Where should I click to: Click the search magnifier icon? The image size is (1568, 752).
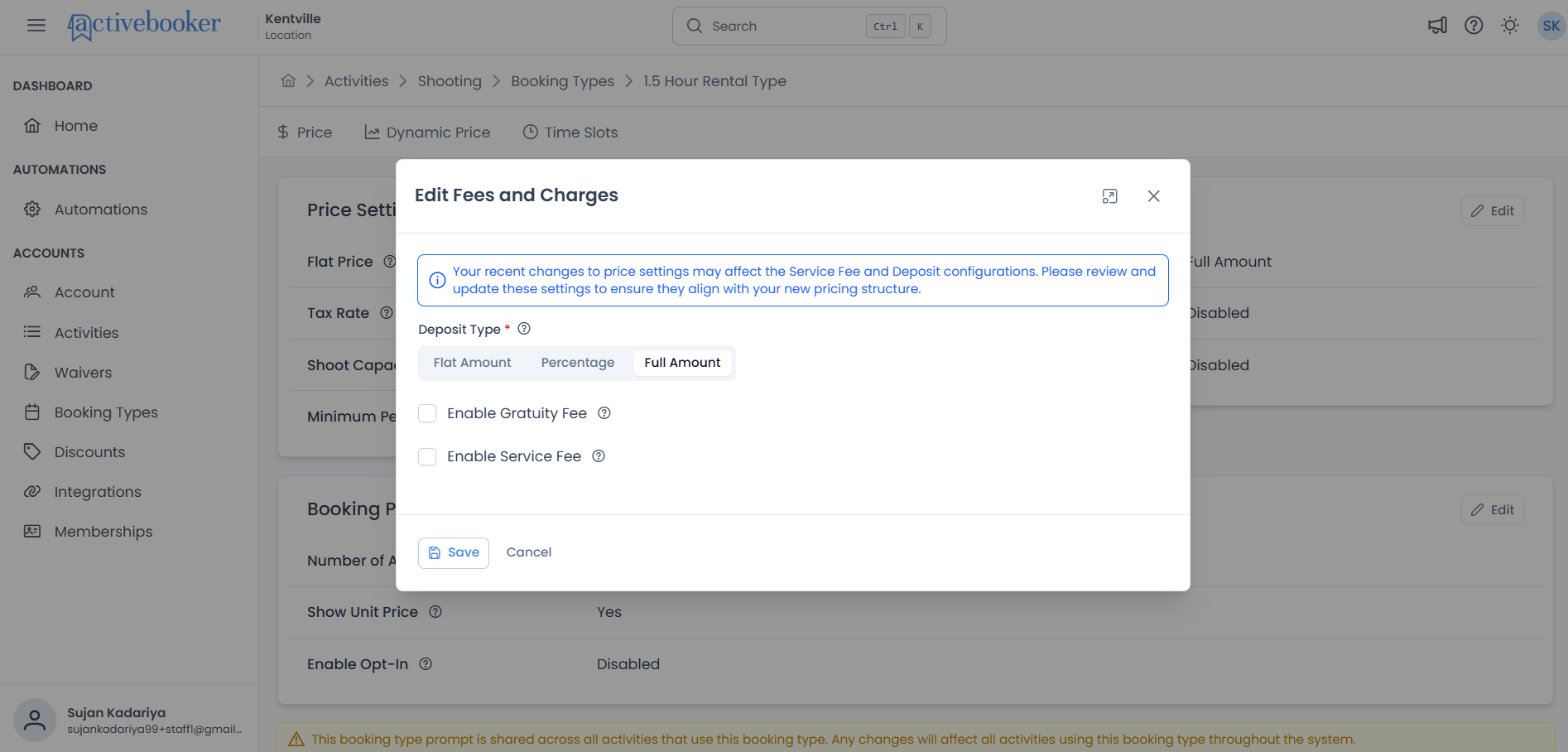coord(695,26)
